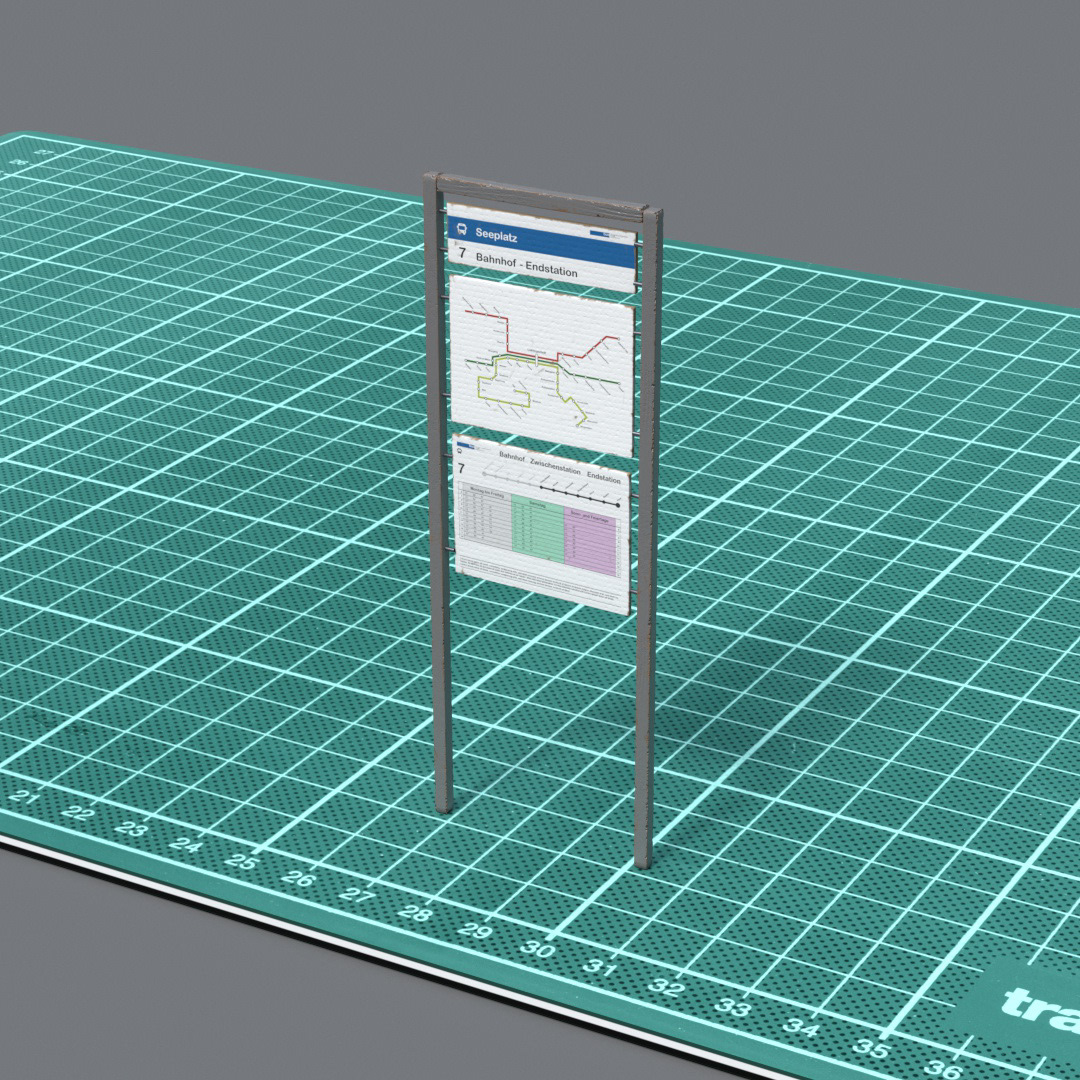
Task: Click the green Samstag timetable column
Action: (x=537, y=531)
